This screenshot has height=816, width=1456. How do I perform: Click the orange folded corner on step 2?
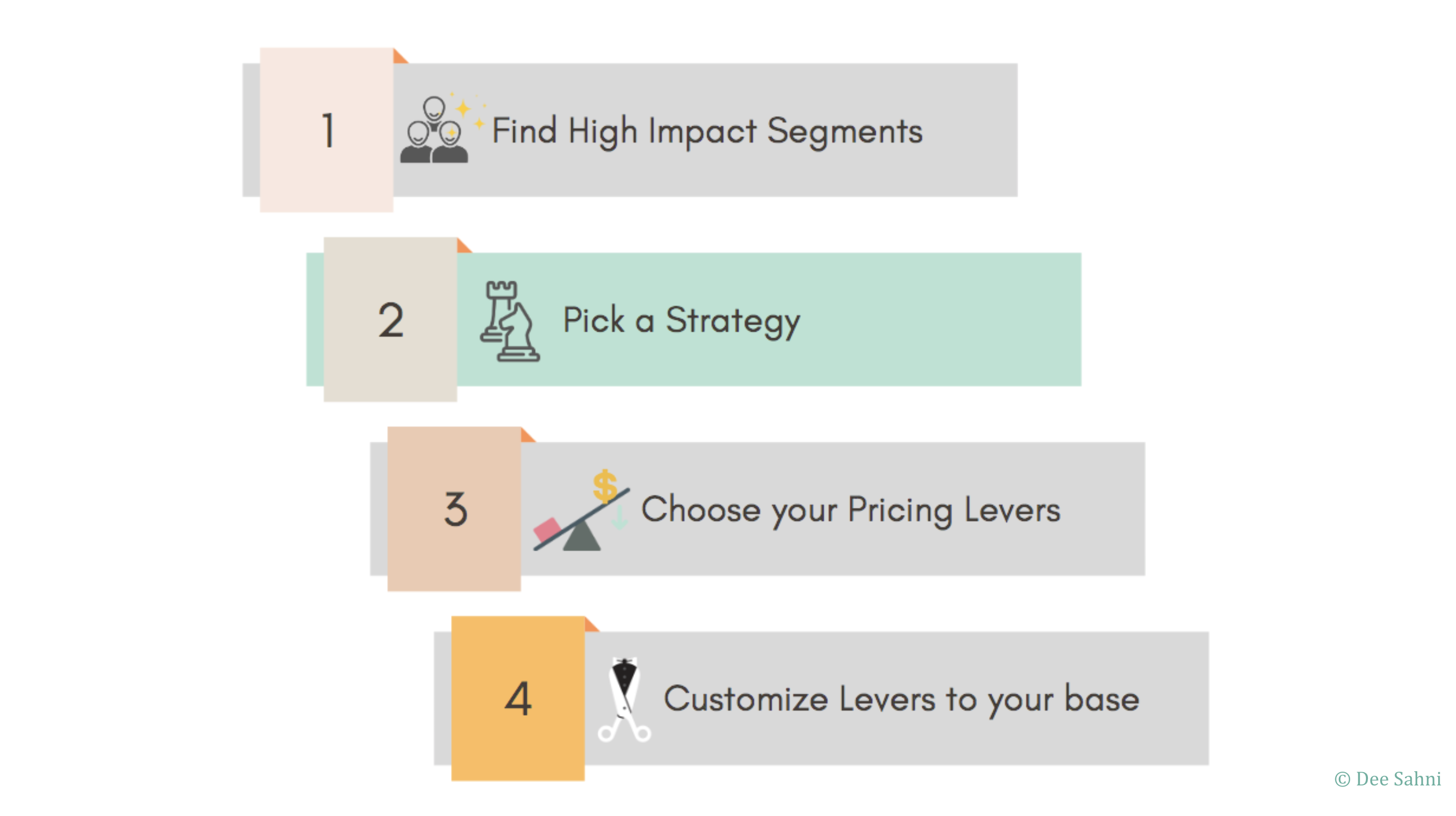[x=463, y=246]
